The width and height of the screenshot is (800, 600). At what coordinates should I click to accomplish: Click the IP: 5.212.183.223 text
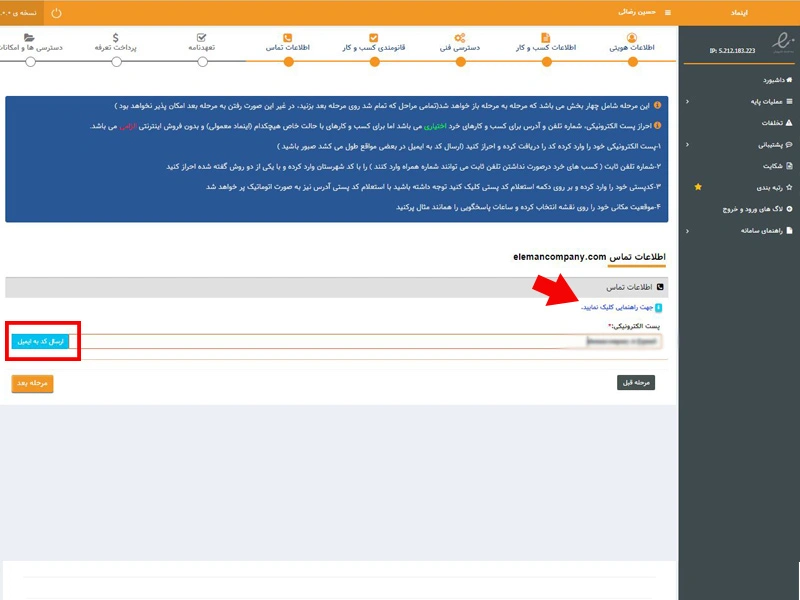[732, 51]
